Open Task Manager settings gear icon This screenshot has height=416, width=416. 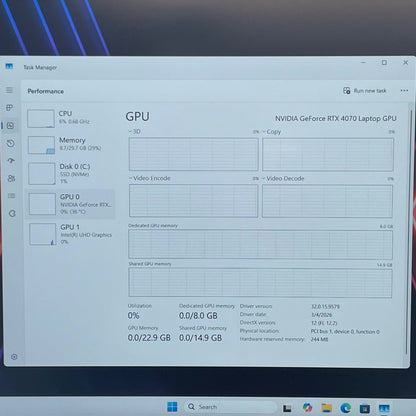[x=14, y=357]
